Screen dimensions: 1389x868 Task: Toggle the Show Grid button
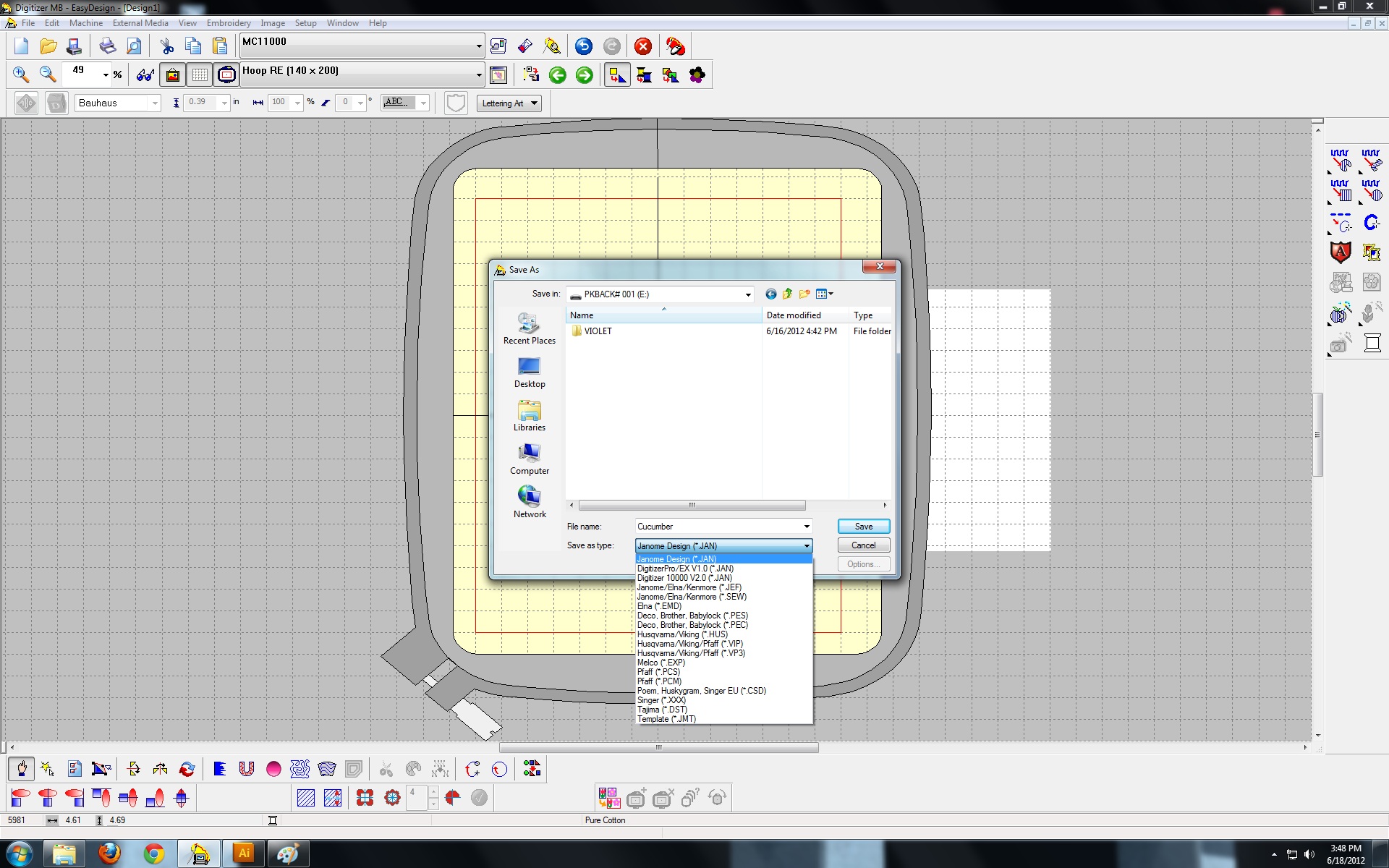pos(200,75)
